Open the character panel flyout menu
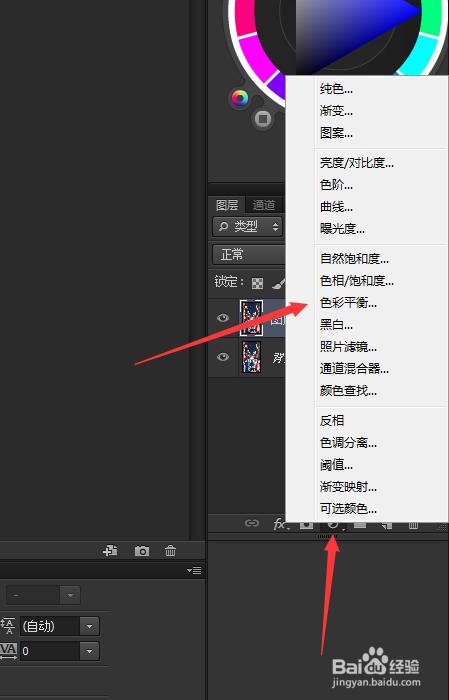The height and width of the screenshot is (700, 449). pyautogui.click(x=194, y=571)
